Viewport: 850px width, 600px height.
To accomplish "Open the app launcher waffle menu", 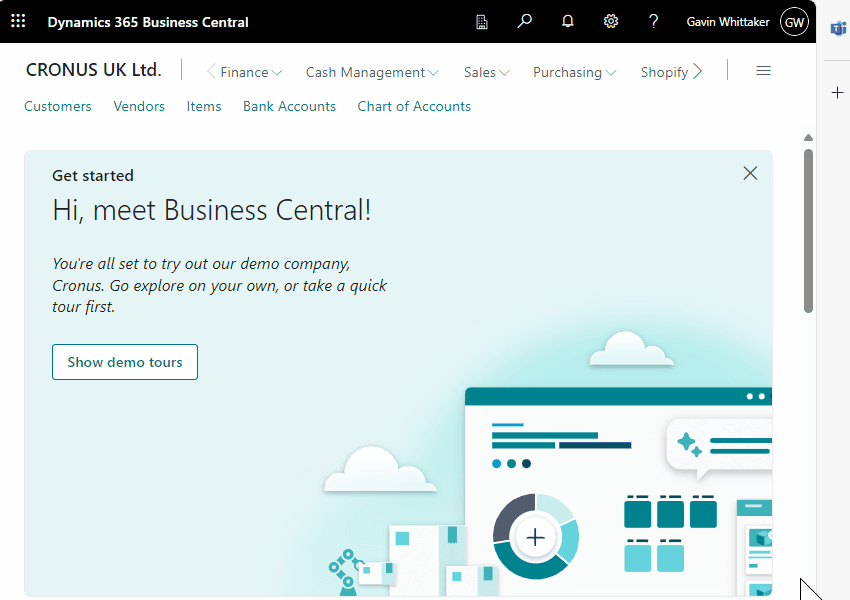I will [18, 22].
